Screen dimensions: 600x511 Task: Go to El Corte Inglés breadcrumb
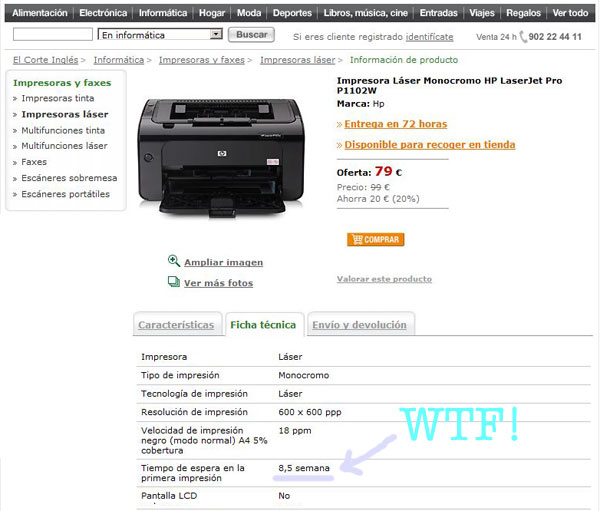coord(46,60)
